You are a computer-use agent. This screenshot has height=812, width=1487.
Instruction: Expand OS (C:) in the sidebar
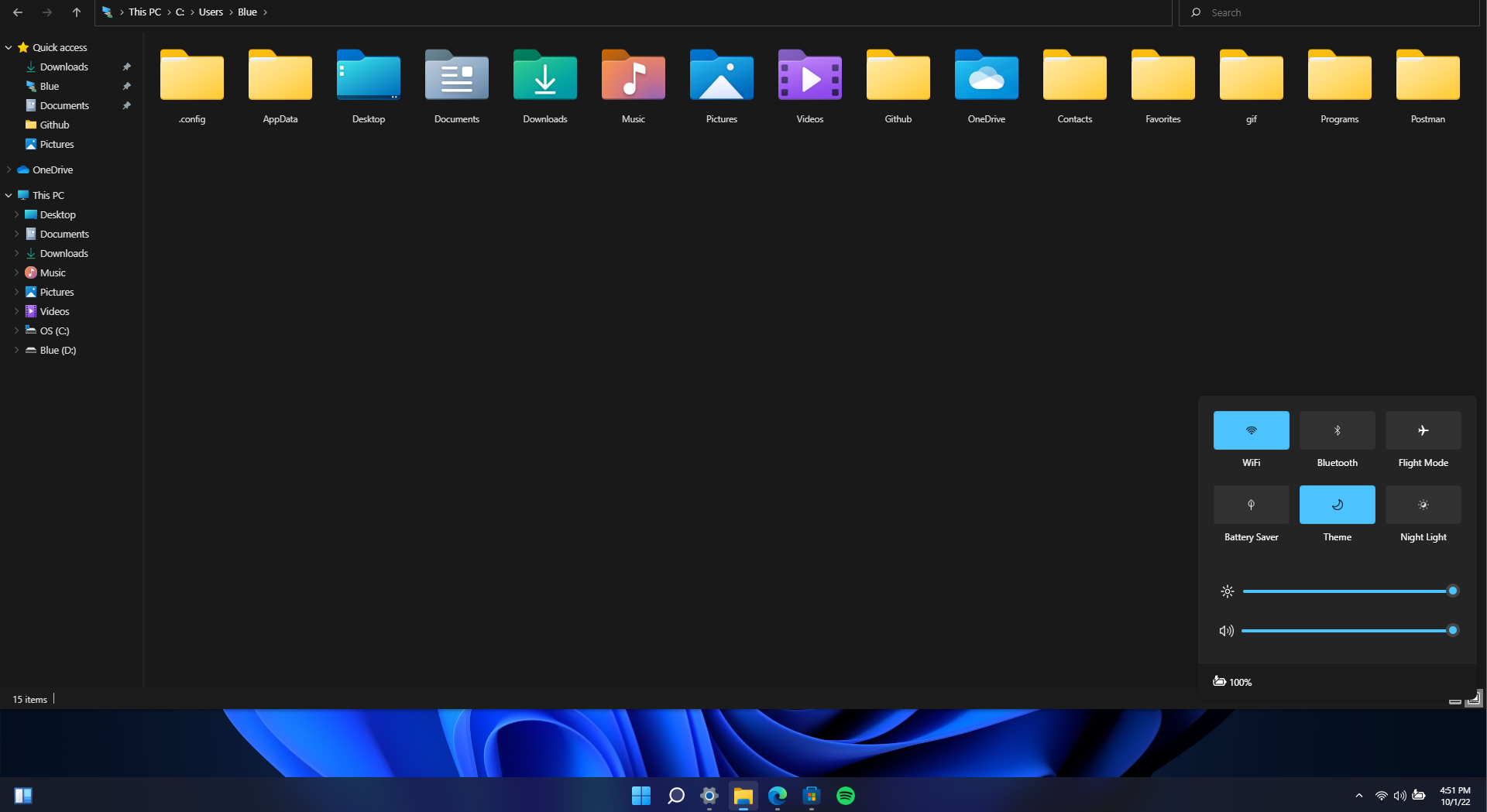[17, 331]
